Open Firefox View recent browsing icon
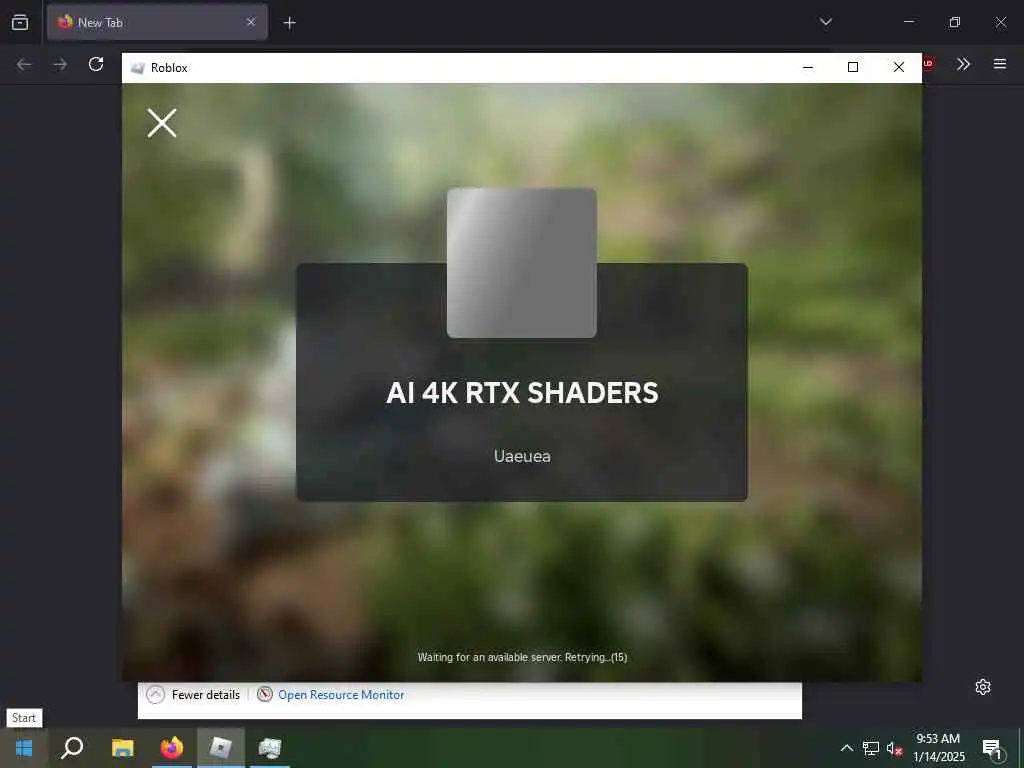Viewport: 1024px width, 768px height. point(20,22)
